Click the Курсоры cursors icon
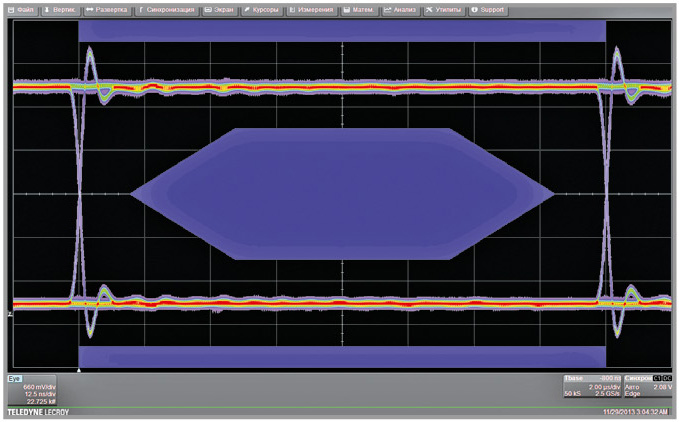This screenshot has width=679, height=422. (x=248, y=9)
